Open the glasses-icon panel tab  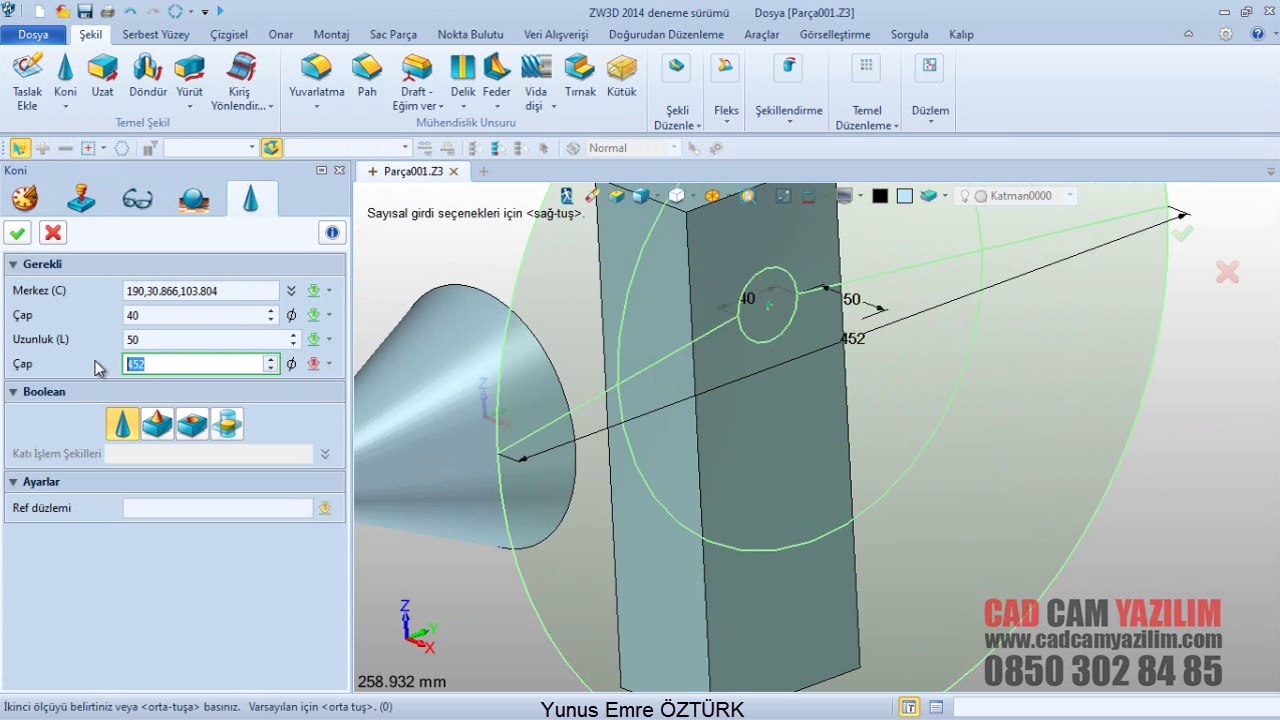pyautogui.click(x=137, y=198)
